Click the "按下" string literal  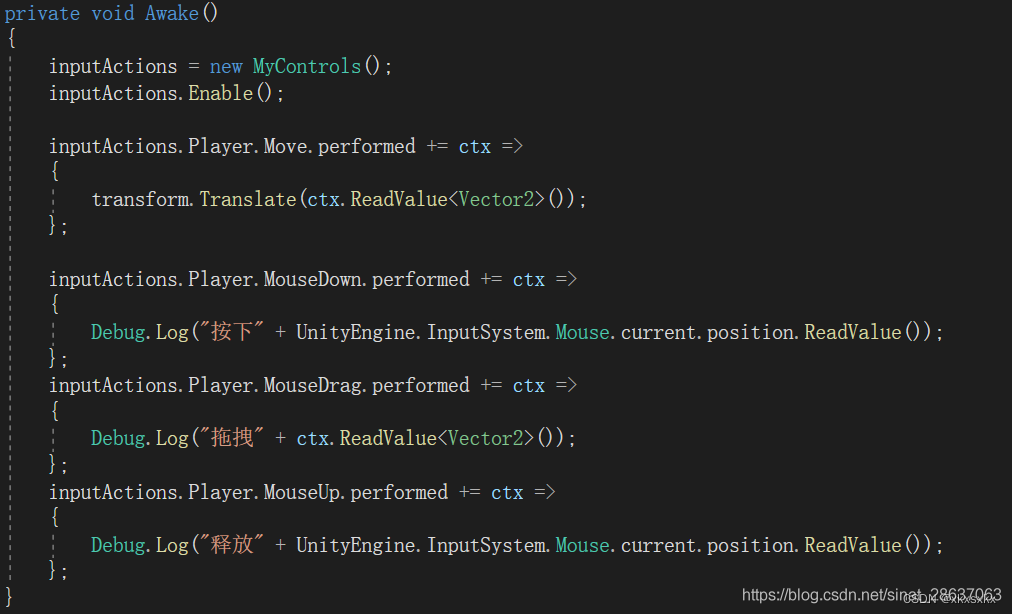tap(232, 332)
